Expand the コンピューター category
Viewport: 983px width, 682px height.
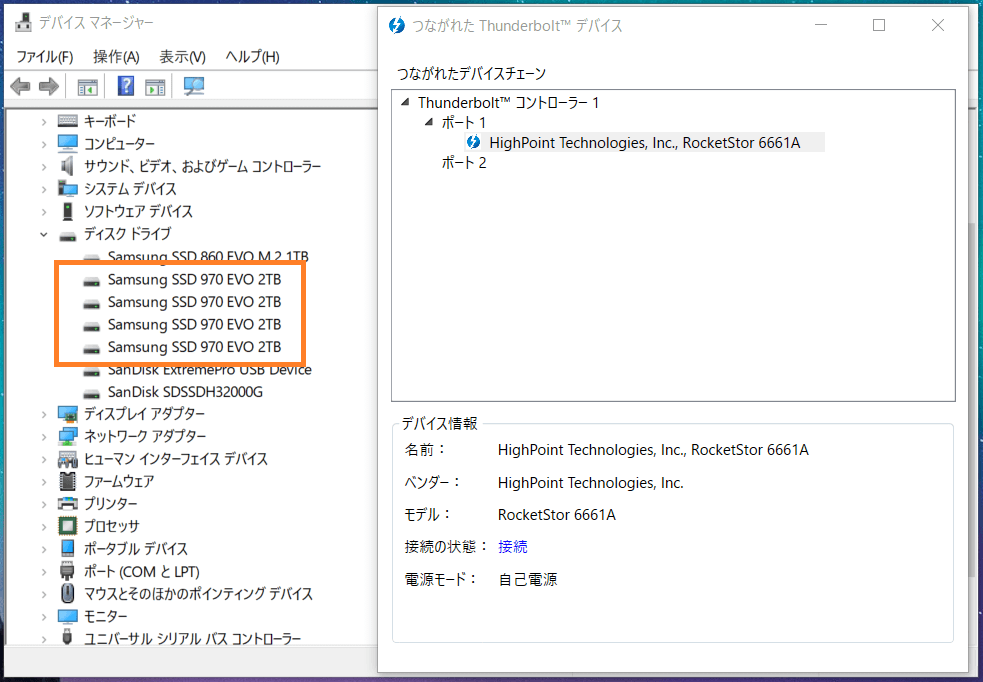(44, 144)
